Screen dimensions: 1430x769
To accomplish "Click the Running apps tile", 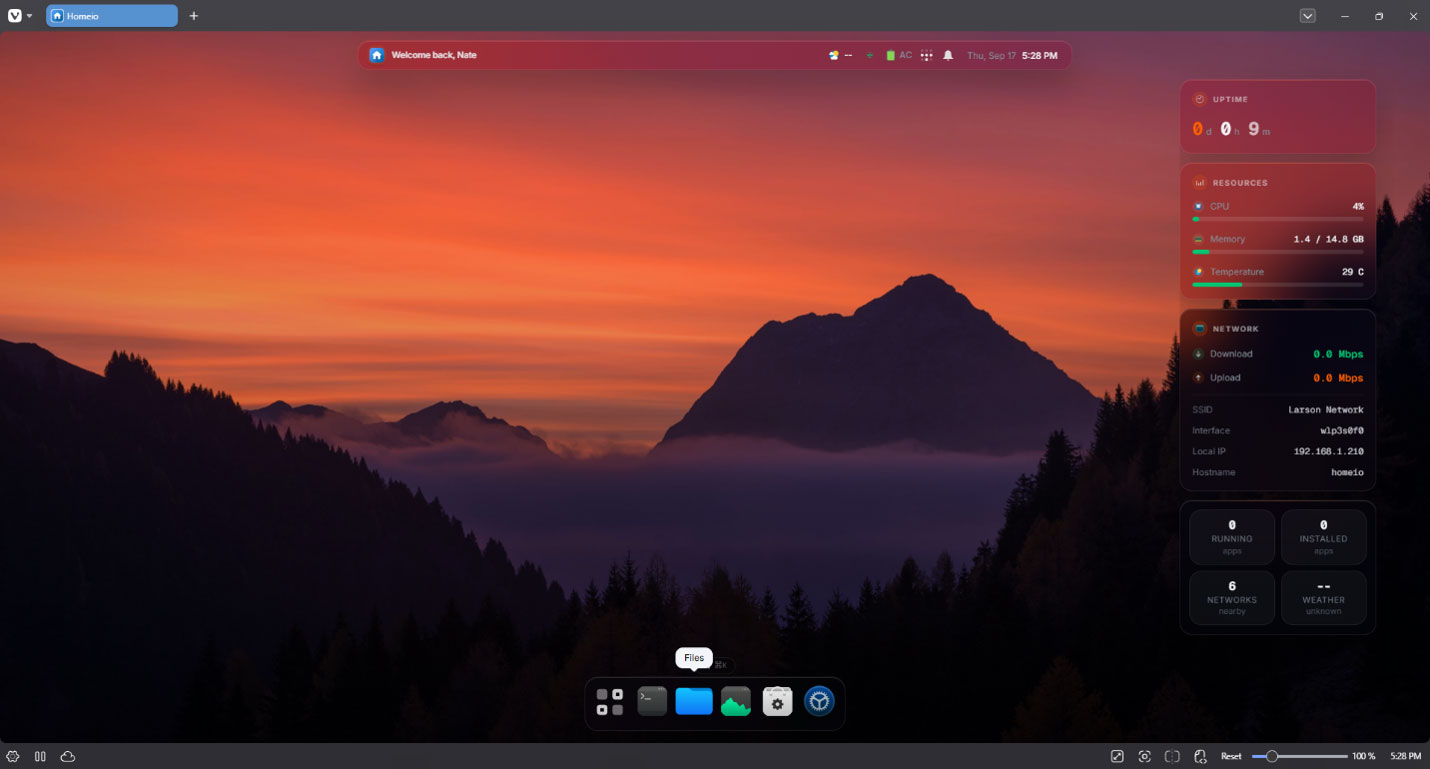I will click(1232, 537).
